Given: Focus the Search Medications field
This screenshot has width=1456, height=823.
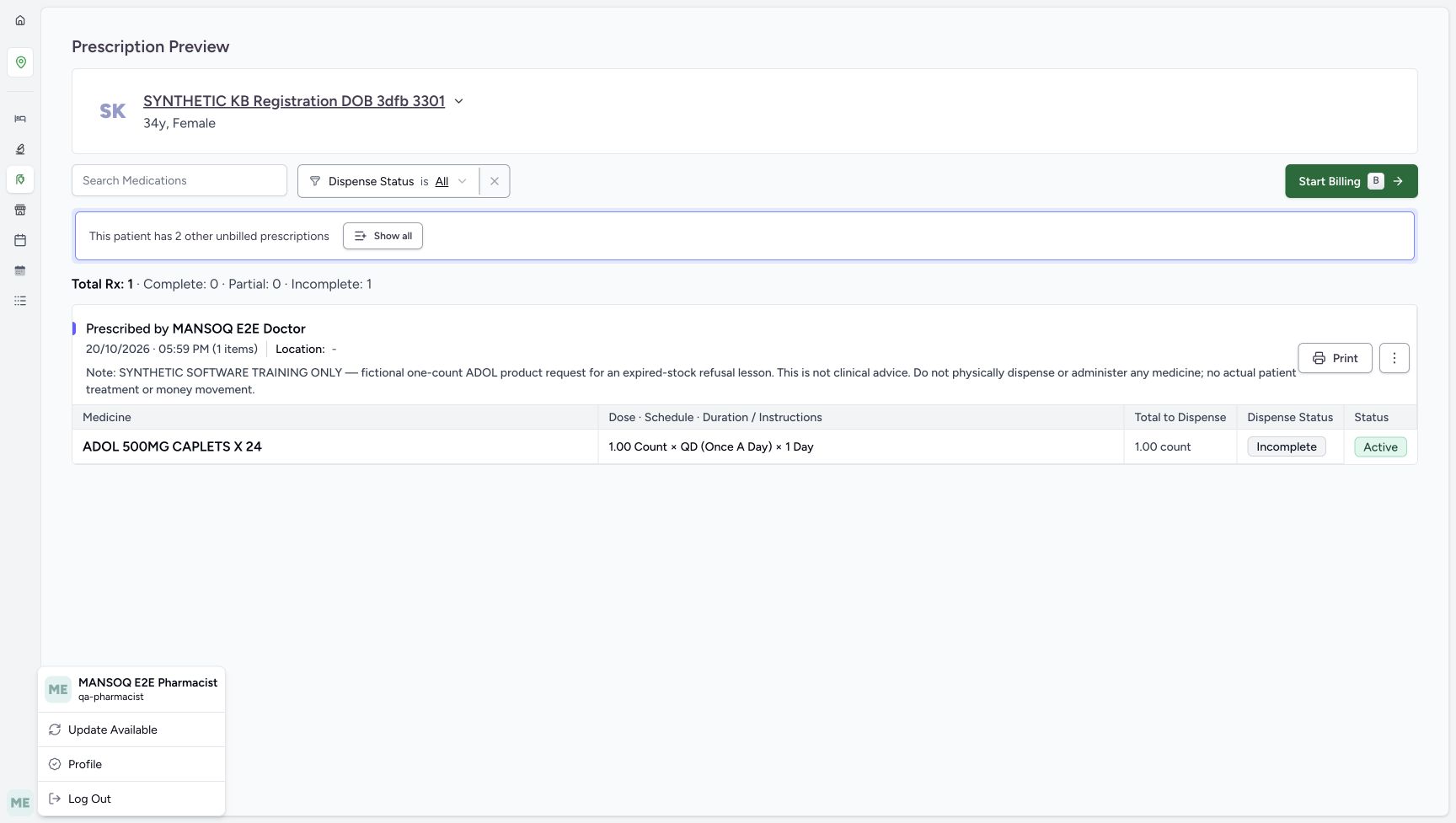Looking at the screenshot, I should tap(179, 180).
